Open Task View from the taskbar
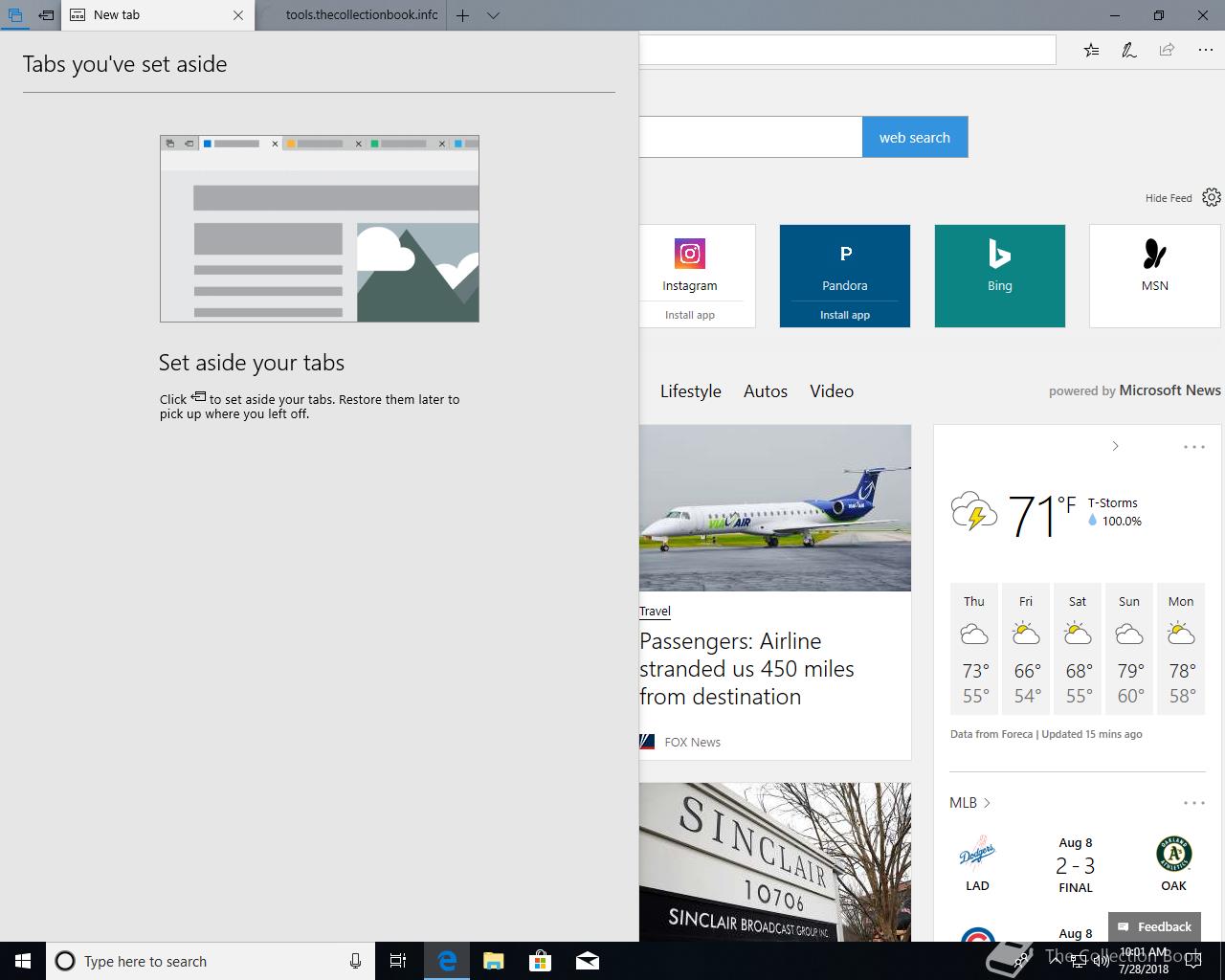 (x=398, y=961)
